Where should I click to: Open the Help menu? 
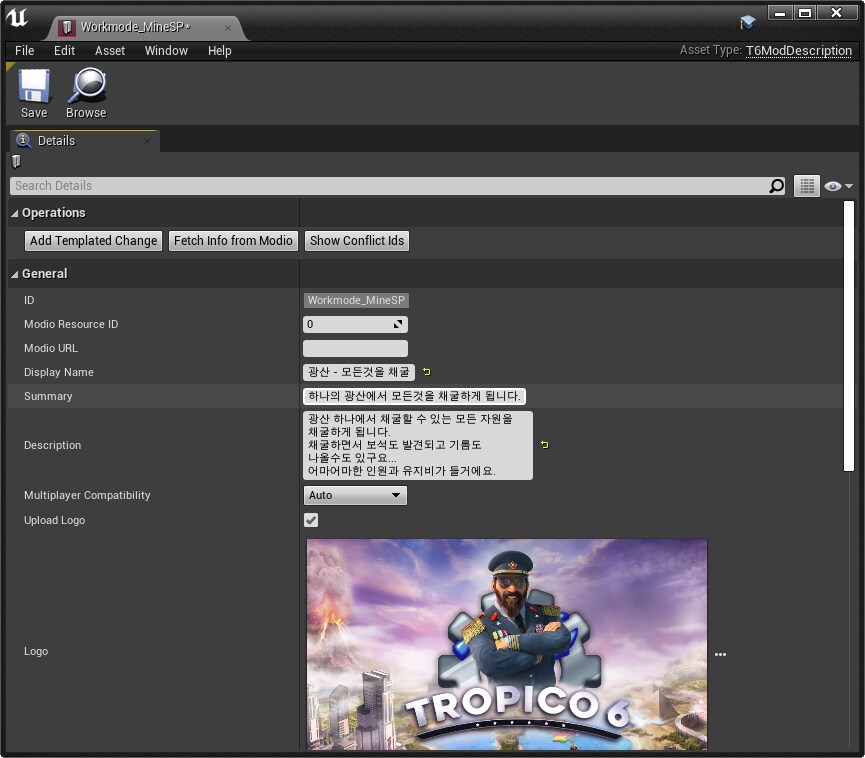coord(220,51)
